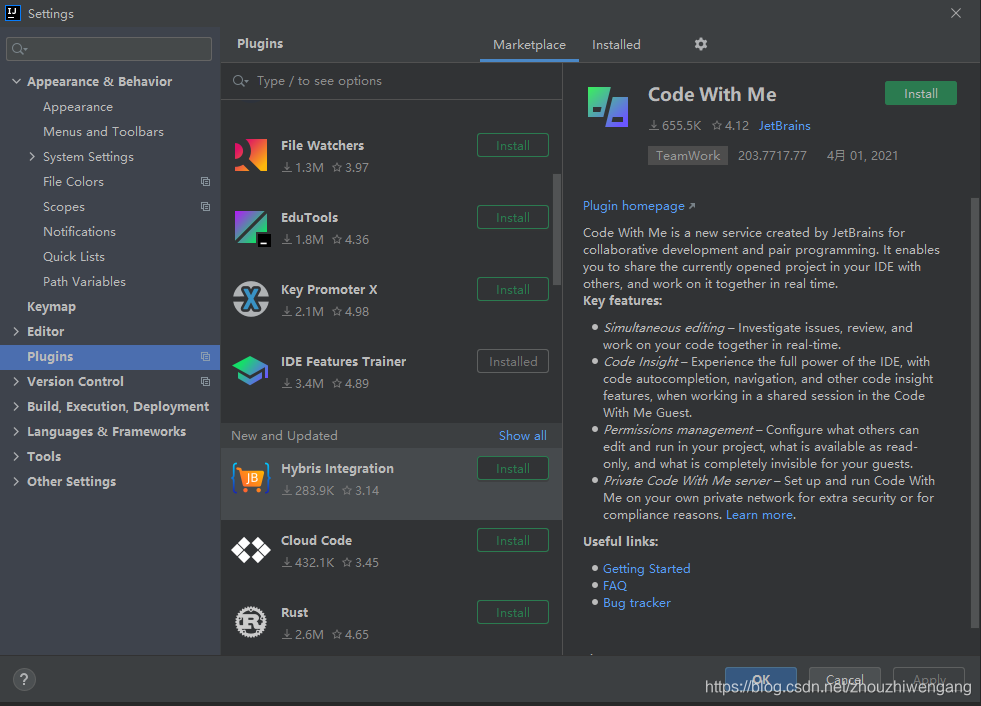Select the Plugins settings page

110,356
